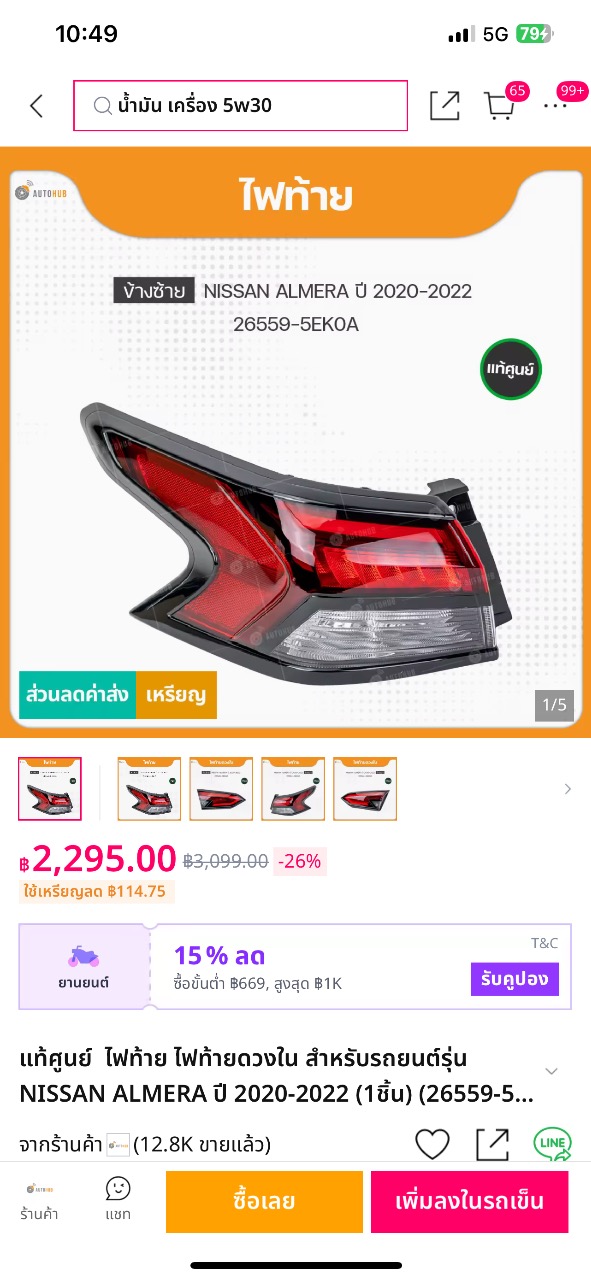
Task: Open the T&C link on coupon
Action: pos(544,943)
